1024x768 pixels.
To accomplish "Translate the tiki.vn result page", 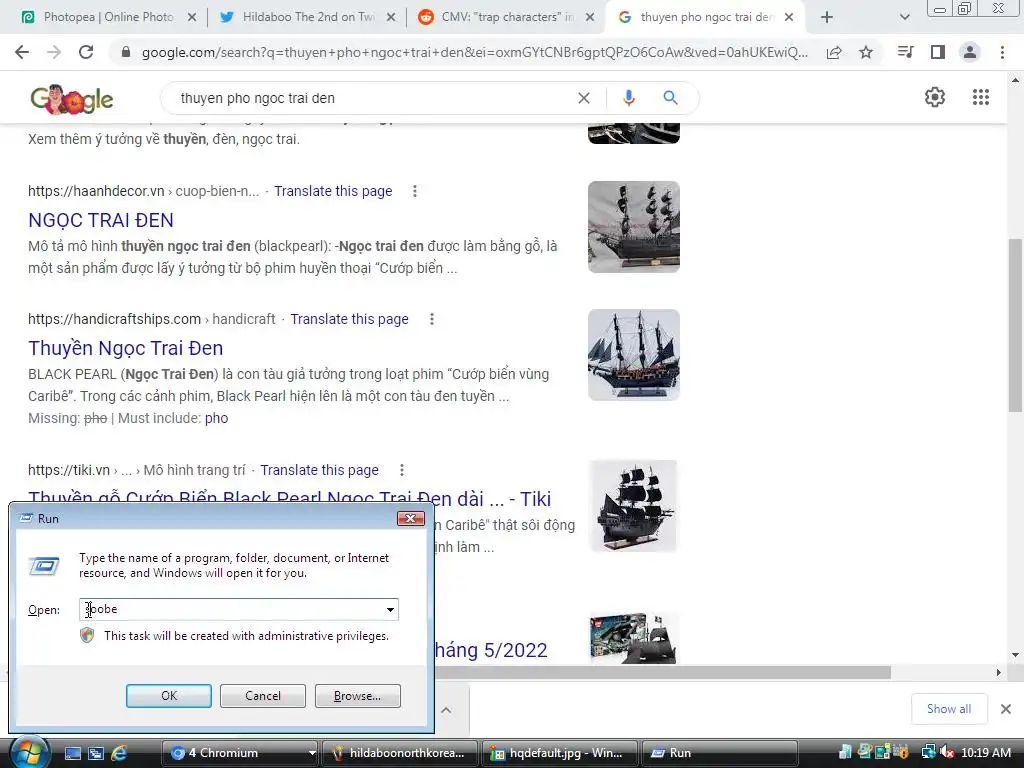I will [x=319, y=470].
